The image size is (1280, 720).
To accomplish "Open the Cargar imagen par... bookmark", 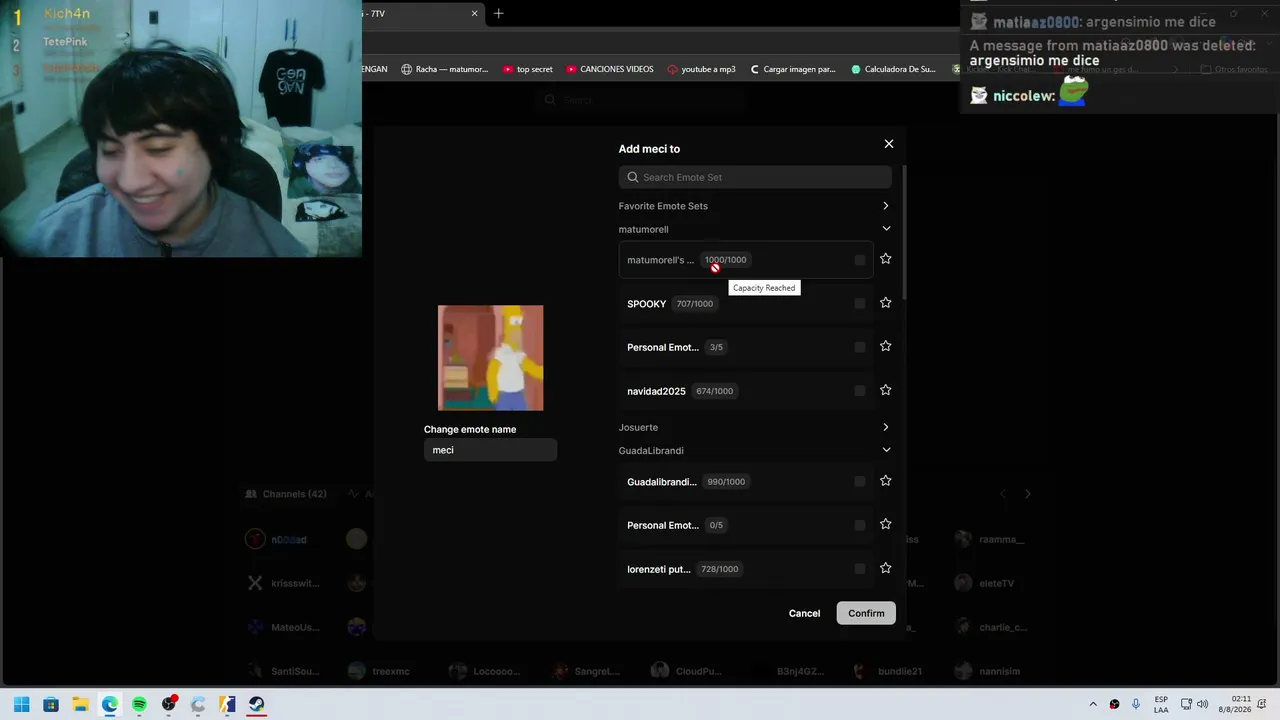I will (x=792, y=69).
